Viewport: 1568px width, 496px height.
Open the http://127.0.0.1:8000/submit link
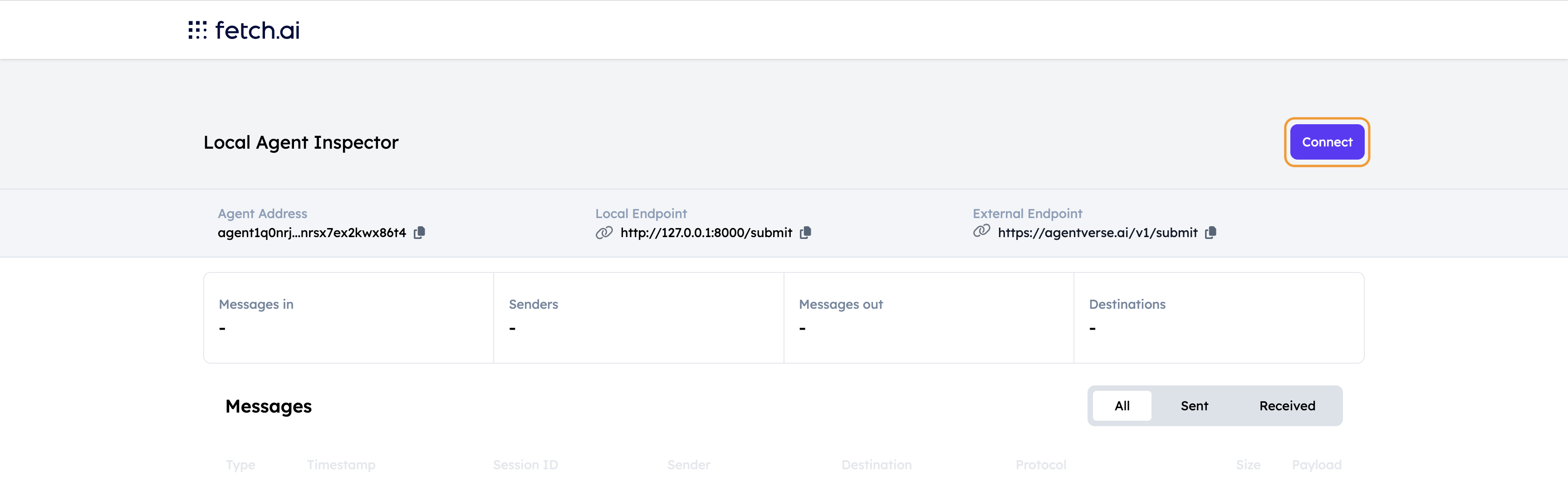[706, 233]
